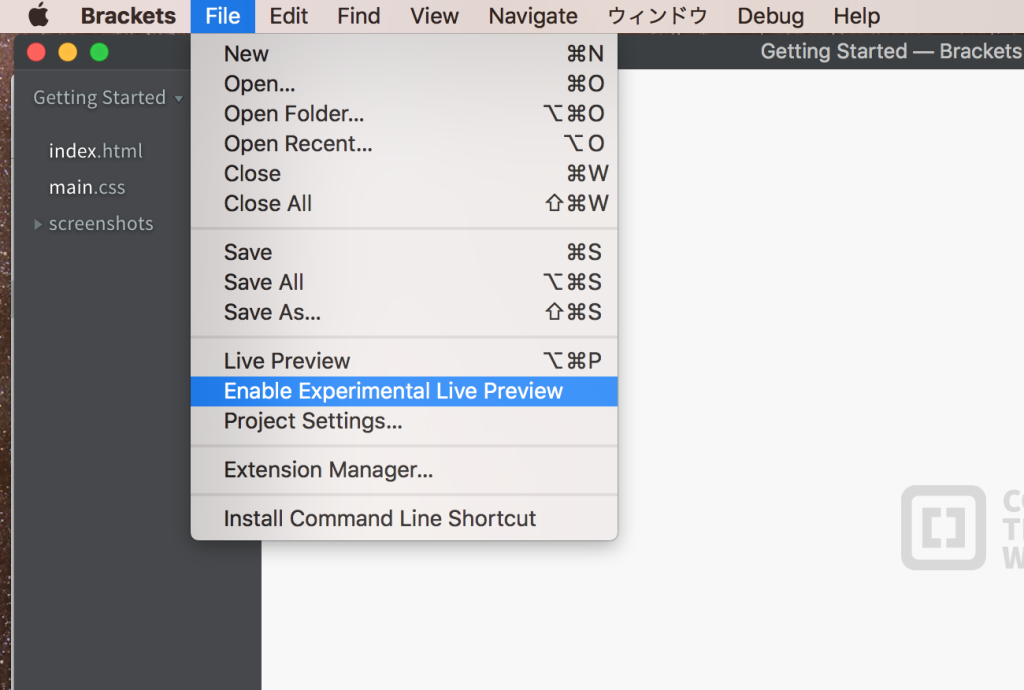Choose Save As… menu item
Image resolution: width=1024 pixels, height=690 pixels.
272,312
